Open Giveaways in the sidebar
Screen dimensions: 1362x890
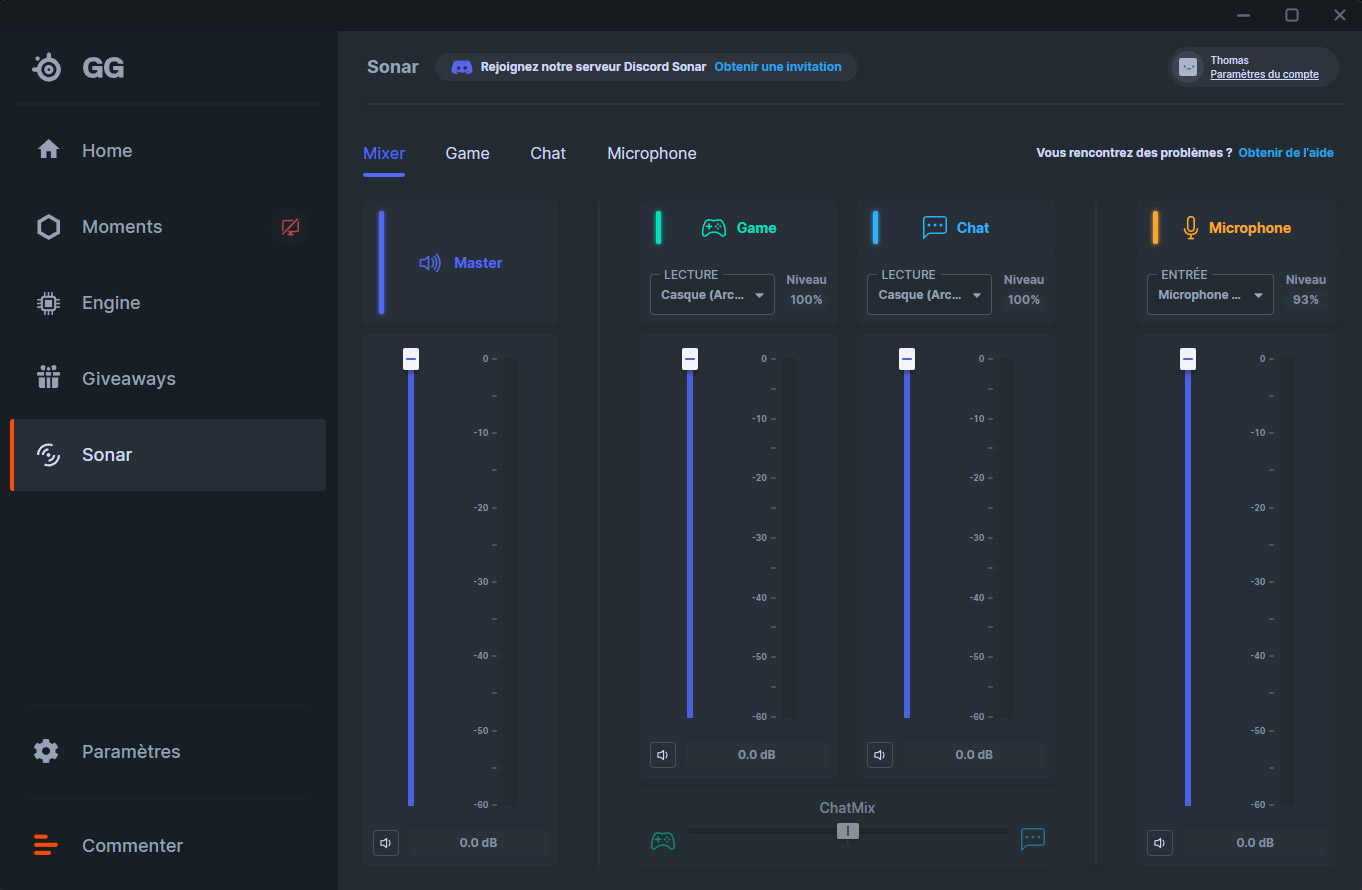click(x=168, y=379)
